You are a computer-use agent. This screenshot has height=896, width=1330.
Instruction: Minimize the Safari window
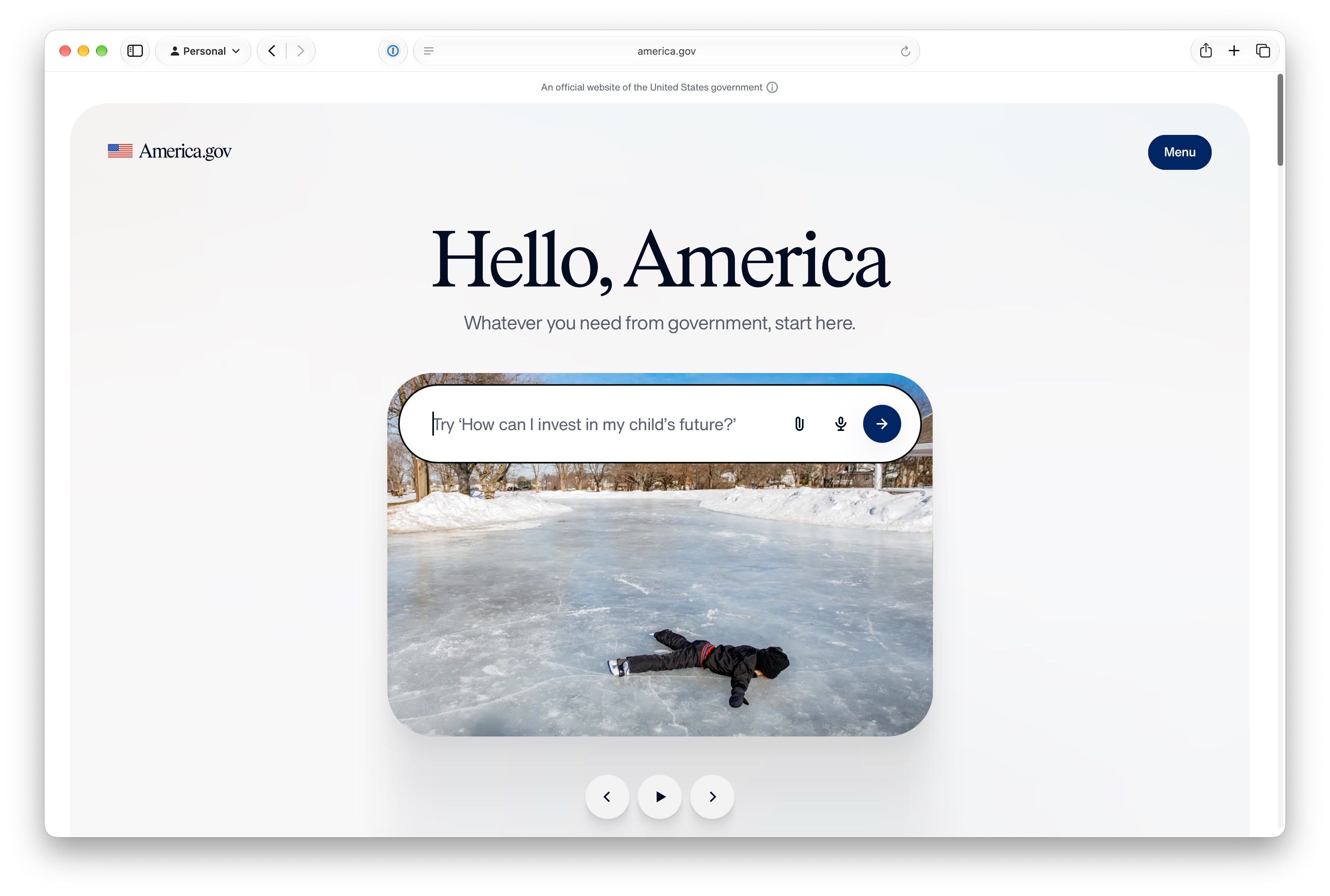click(x=83, y=51)
